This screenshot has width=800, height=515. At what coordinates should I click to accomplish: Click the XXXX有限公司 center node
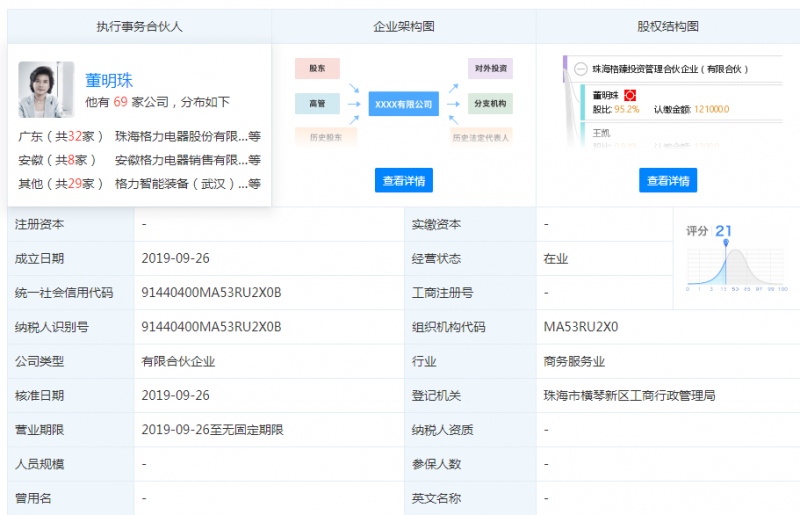(x=404, y=103)
